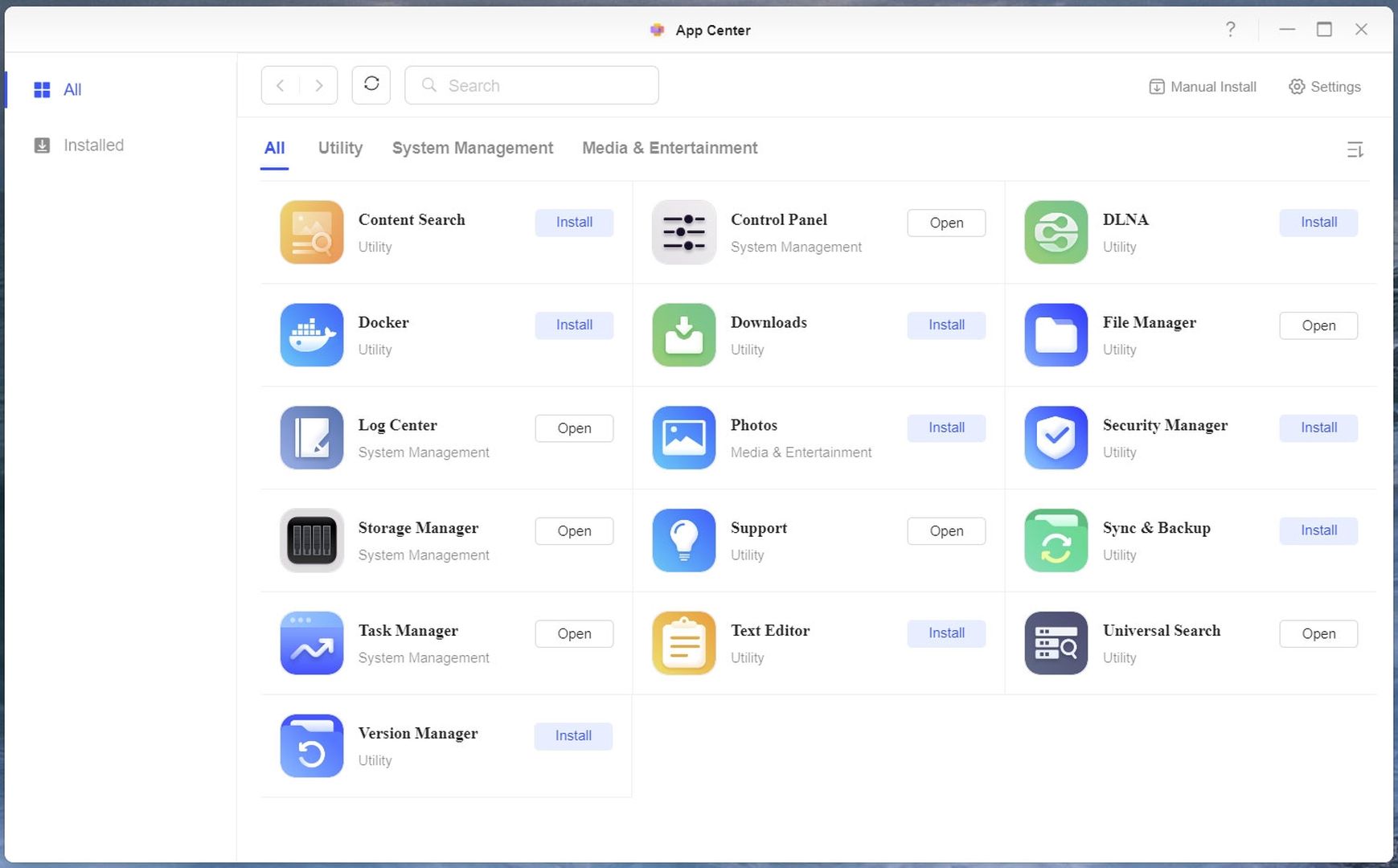This screenshot has width=1398, height=868.
Task: Click the Photos app title
Action: (754, 425)
